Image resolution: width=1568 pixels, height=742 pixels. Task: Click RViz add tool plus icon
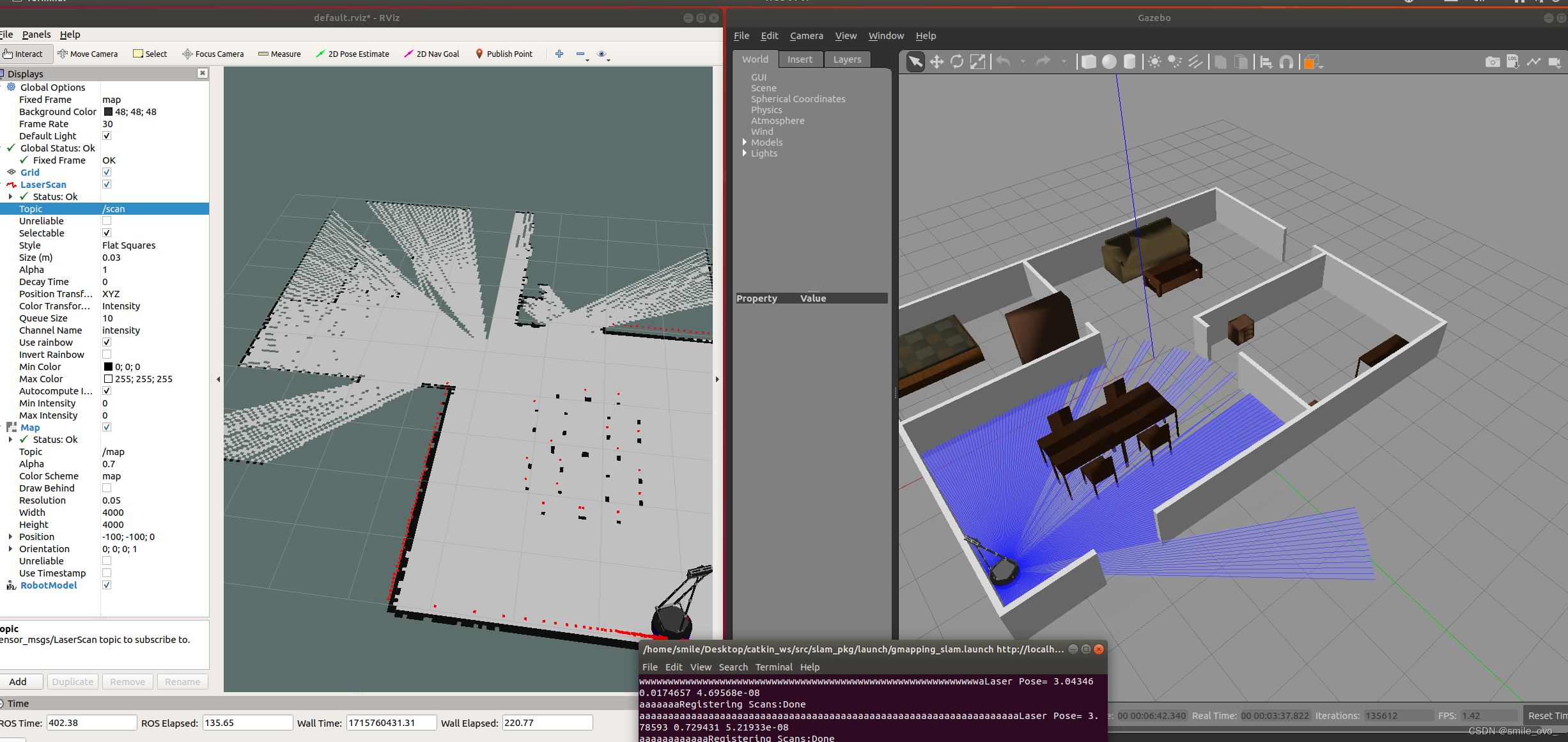[559, 54]
